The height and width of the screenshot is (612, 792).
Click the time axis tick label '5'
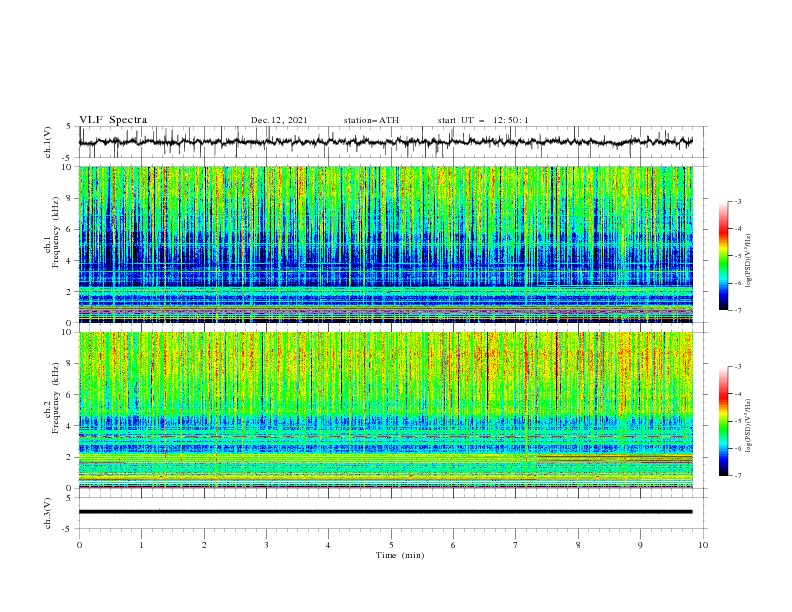click(391, 545)
